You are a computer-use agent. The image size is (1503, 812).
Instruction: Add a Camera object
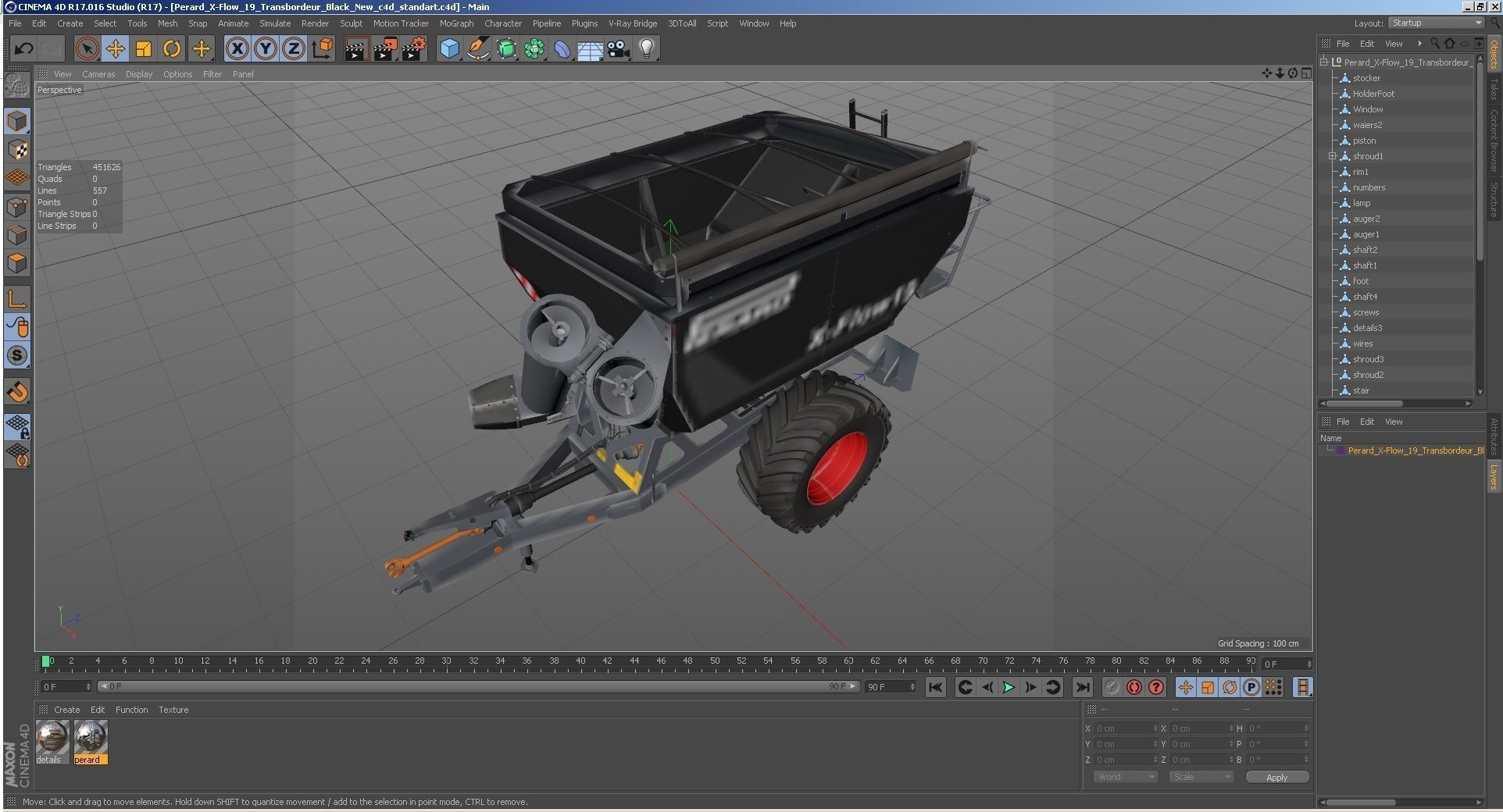point(619,49)
